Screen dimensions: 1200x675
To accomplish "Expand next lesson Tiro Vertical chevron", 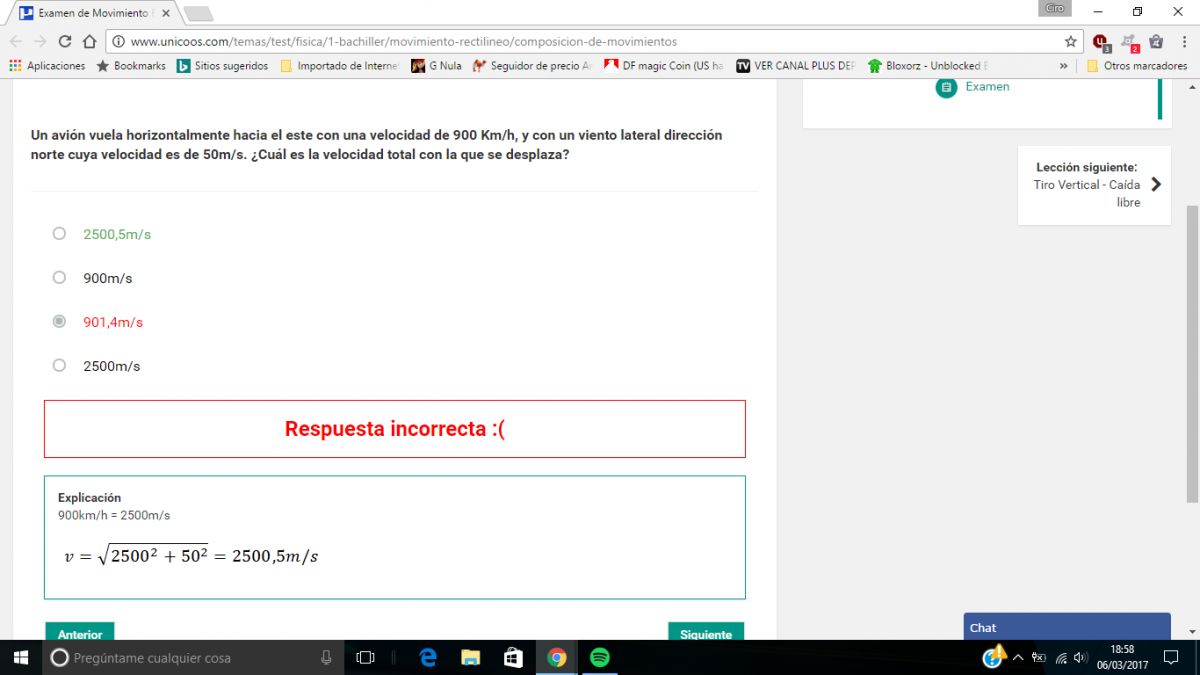I will coord(1156,185).
